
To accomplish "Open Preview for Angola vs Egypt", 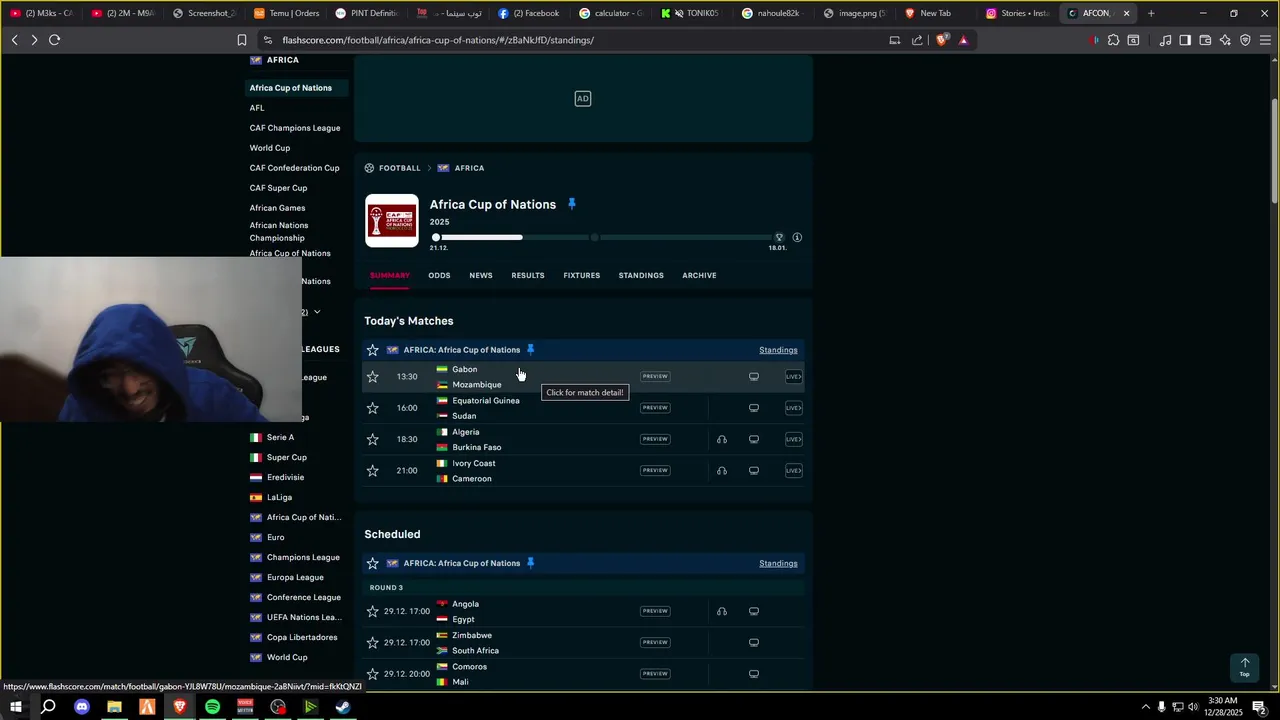I will [655, 611].
